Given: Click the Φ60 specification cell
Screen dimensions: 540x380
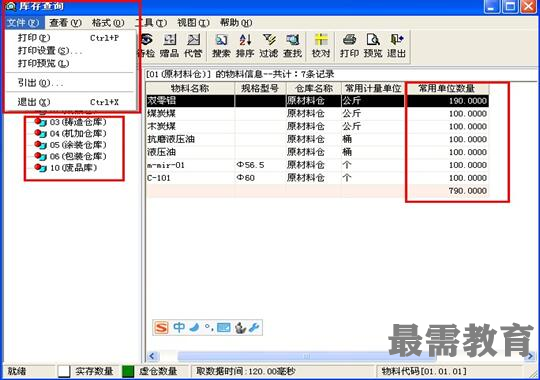Looking at the screenshot, I should [x=260, y=178].
